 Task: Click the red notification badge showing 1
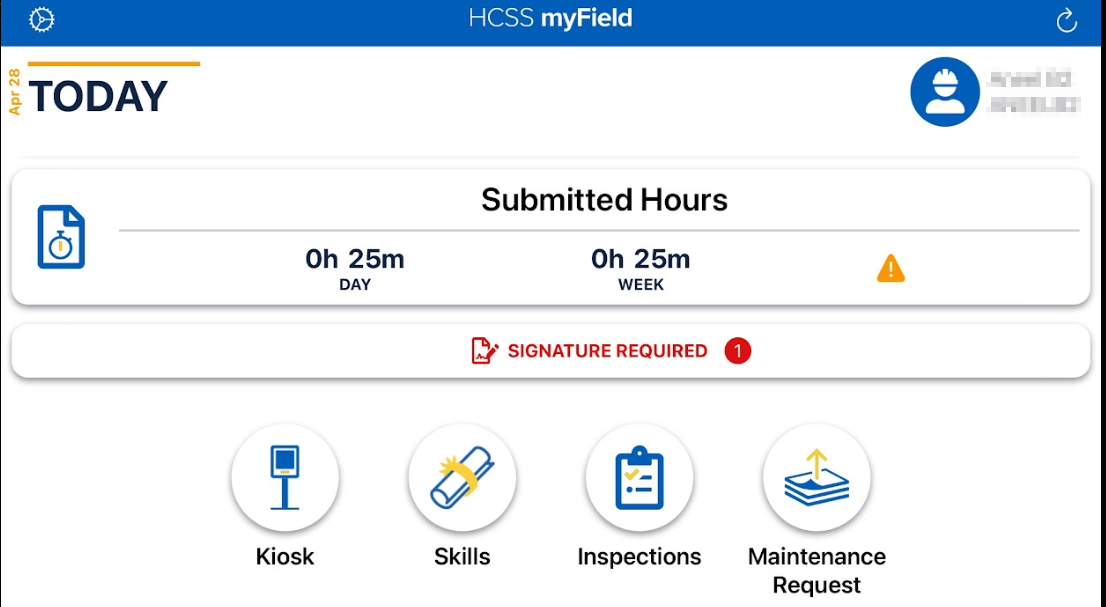click(x=737, y=351)
